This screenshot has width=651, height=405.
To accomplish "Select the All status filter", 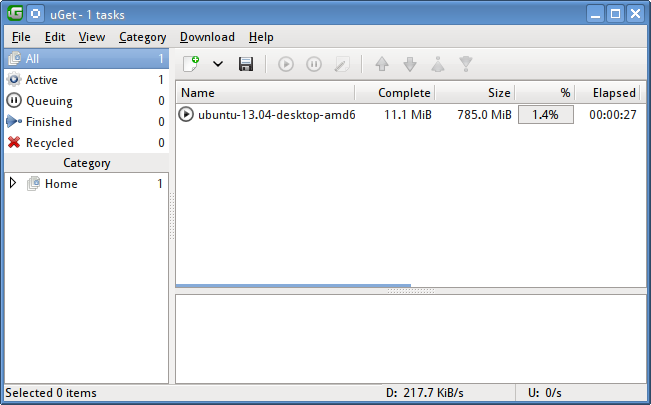I will 86,59.
